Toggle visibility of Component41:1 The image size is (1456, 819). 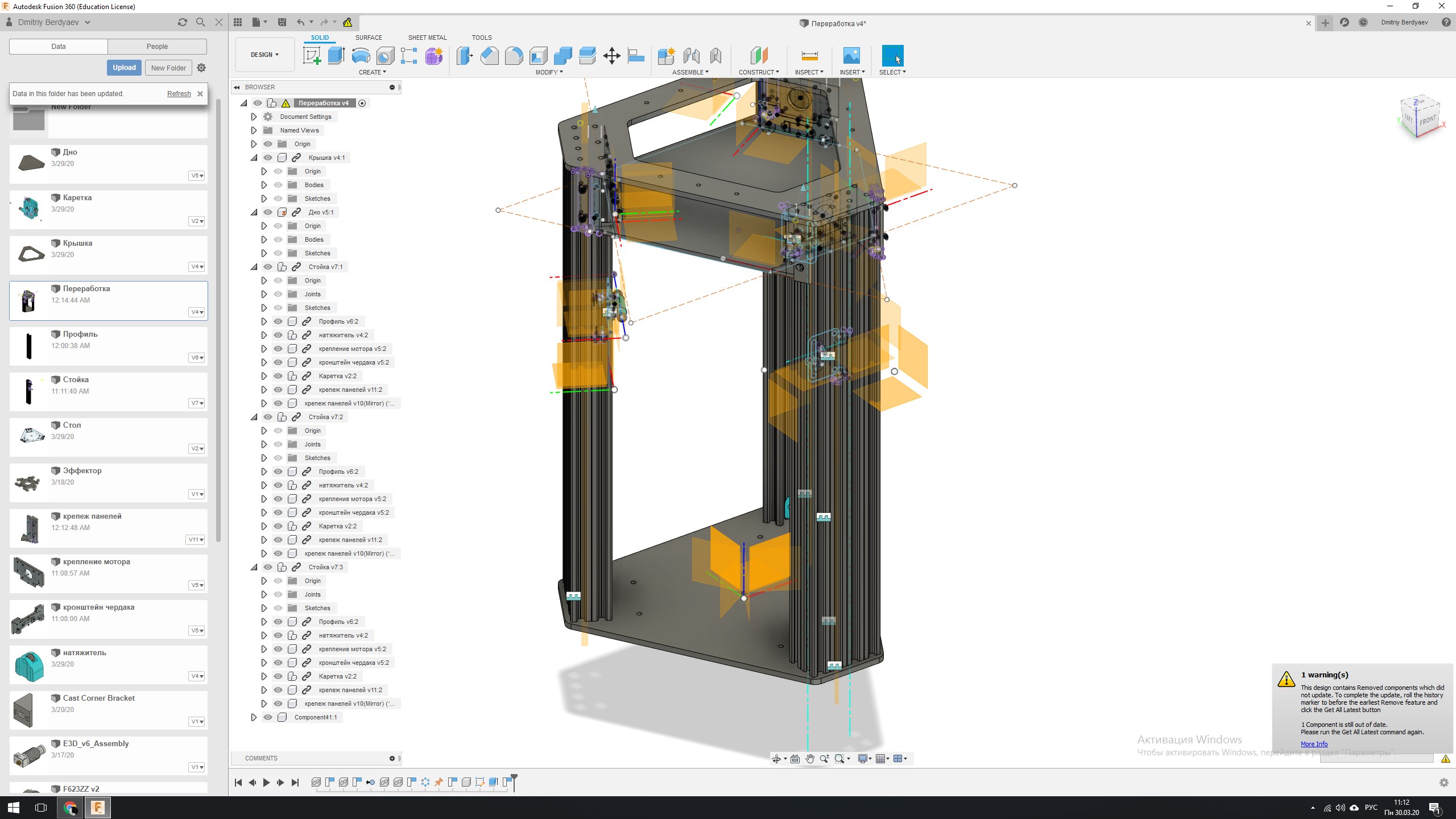pos(268,717)
